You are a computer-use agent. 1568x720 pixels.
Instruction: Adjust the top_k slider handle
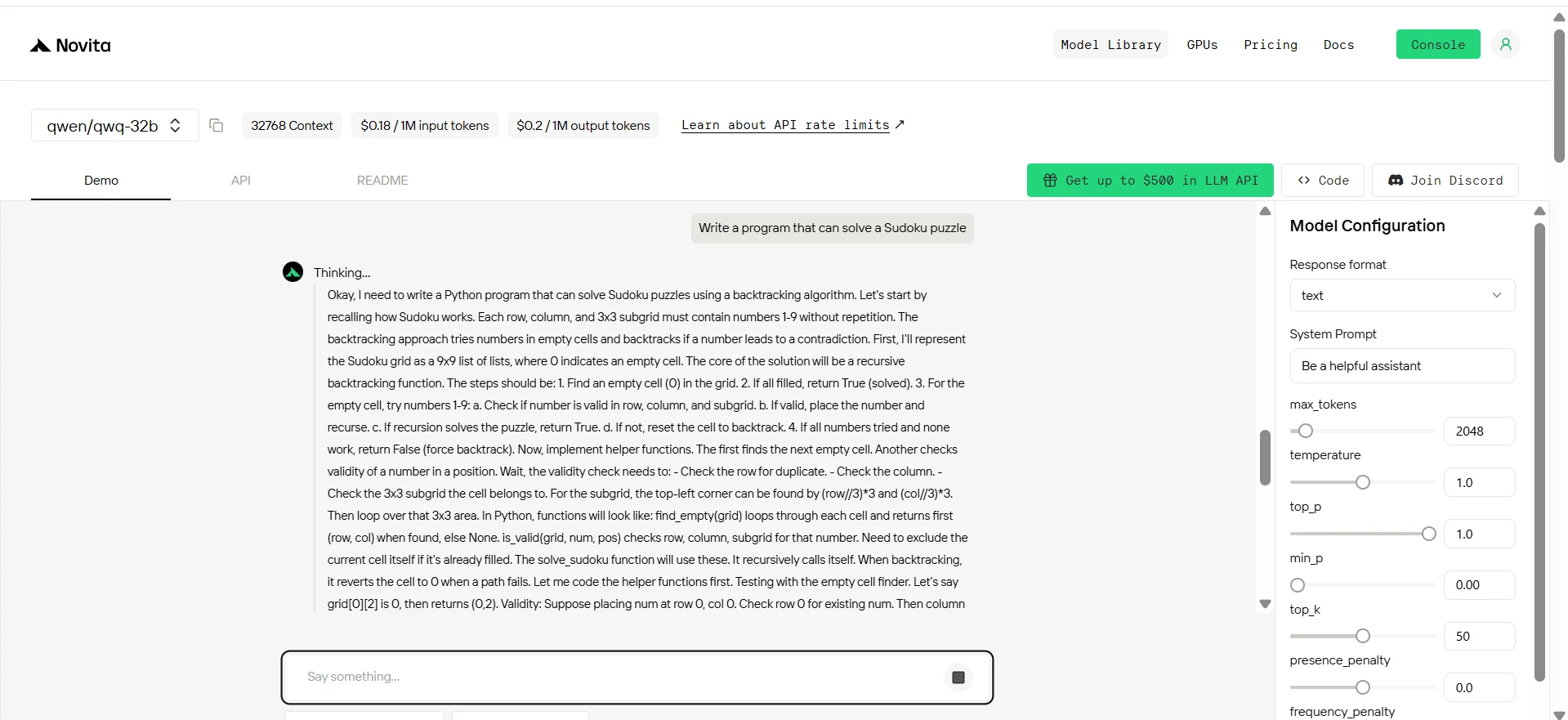click(1363, 636)
